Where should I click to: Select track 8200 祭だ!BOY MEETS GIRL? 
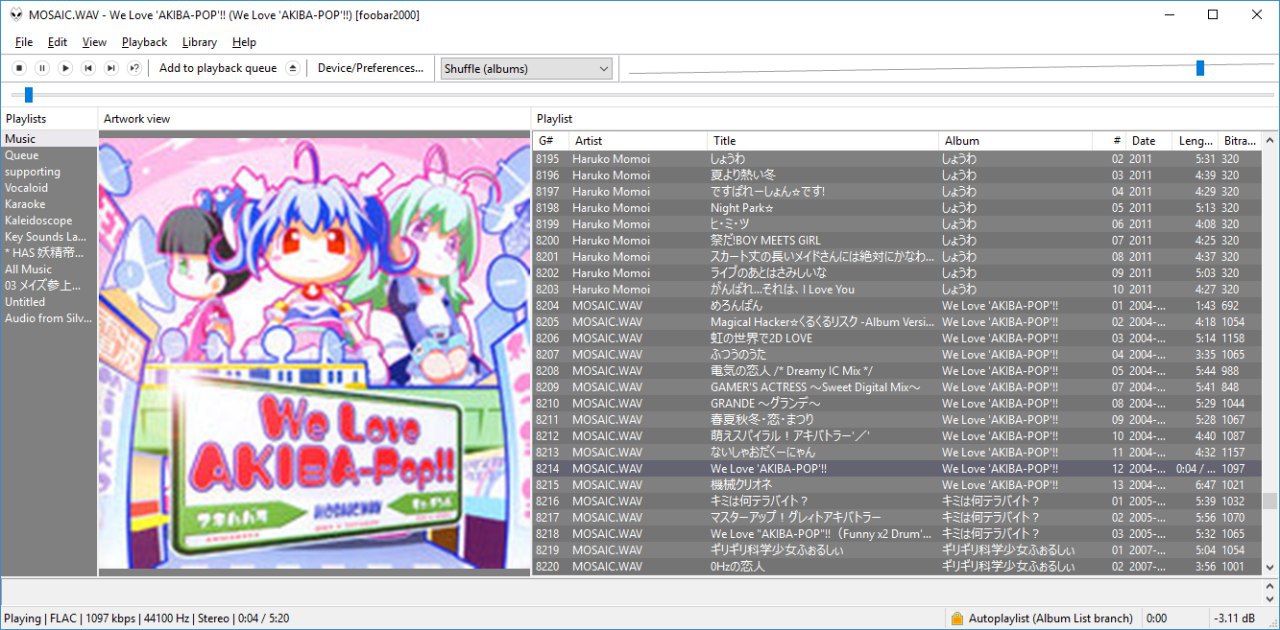897,240
